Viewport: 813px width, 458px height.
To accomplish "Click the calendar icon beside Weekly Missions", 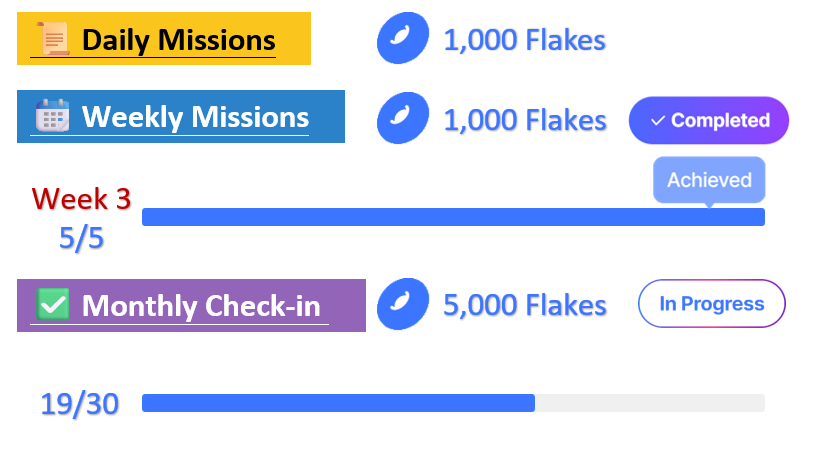I will click(52, 117).
